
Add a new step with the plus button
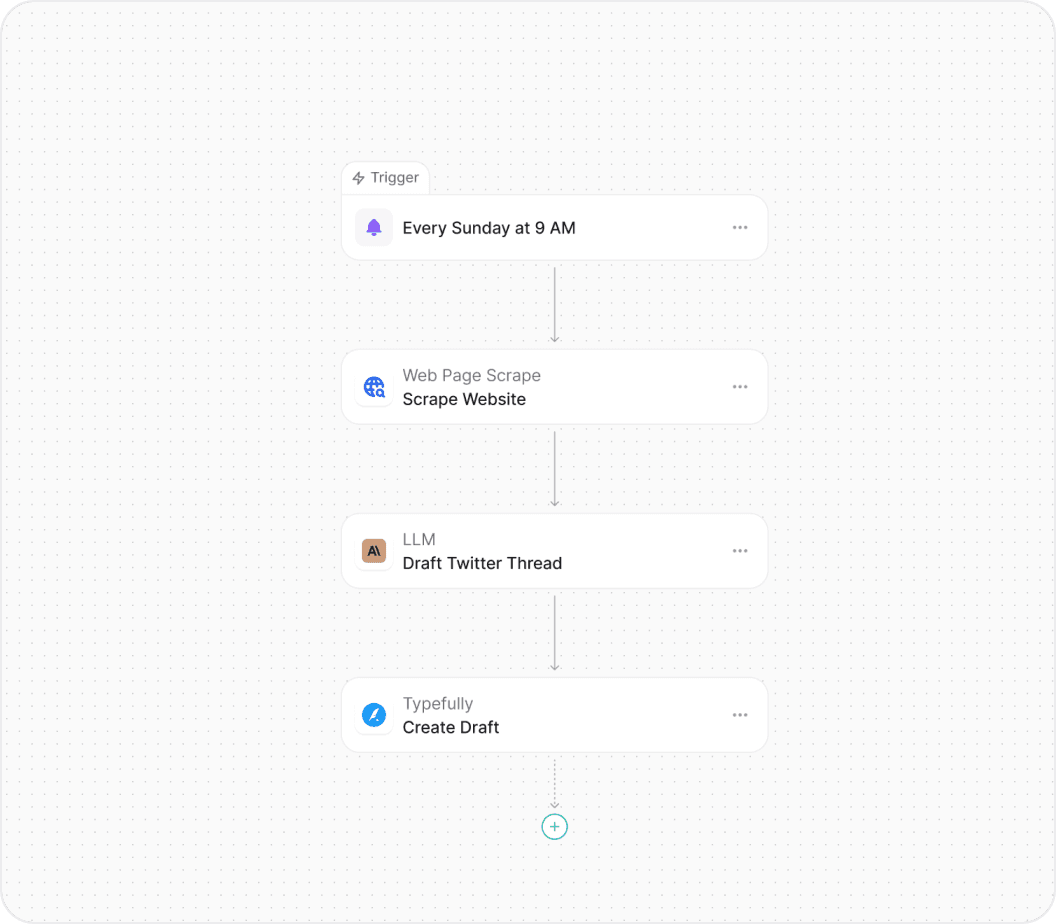coord(554,827)
